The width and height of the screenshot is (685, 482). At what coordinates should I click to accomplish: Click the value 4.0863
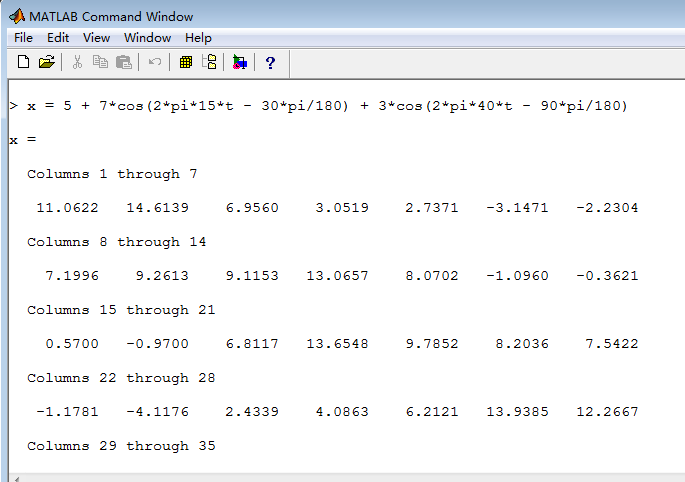tap(342, 412)
